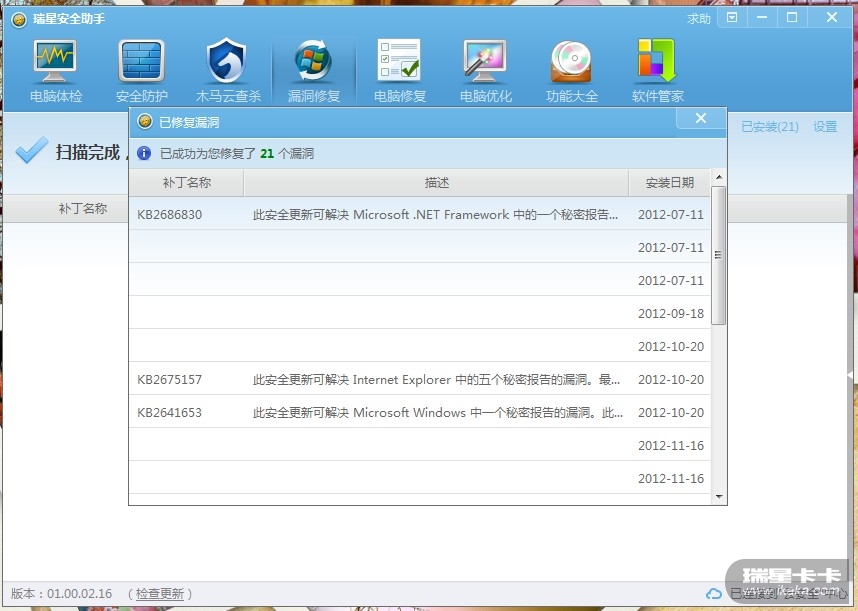Open 电脑优化 optimization tool

pyautogui.click(x=485, y=71)
